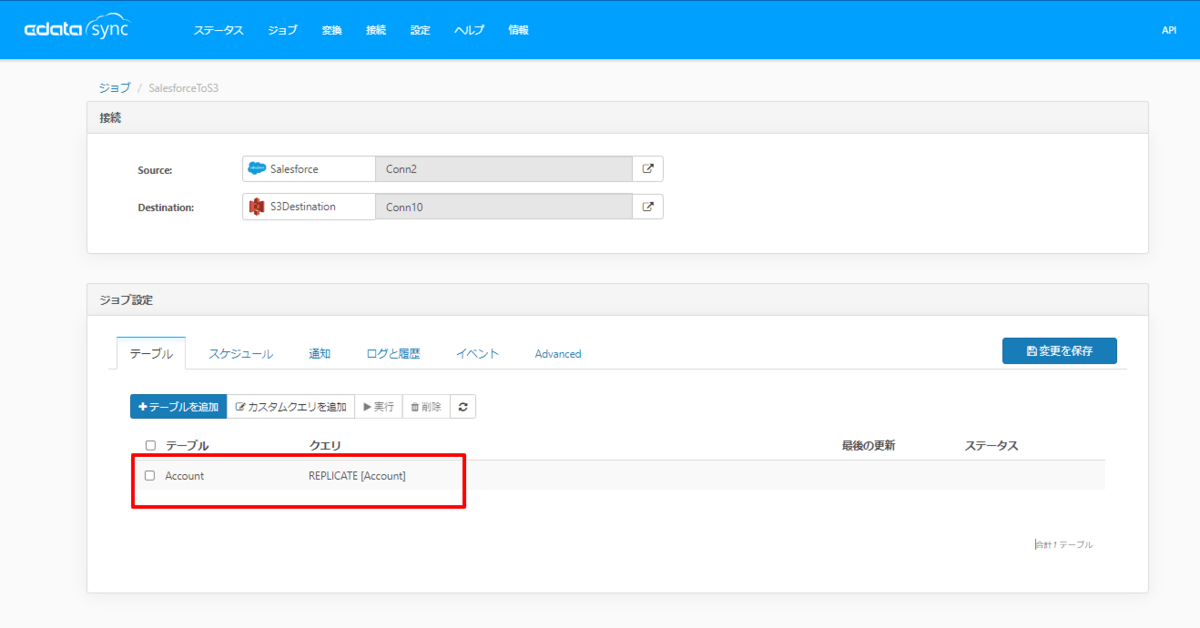Click the 合計 1 テーブル count text

pos(1064,545)
